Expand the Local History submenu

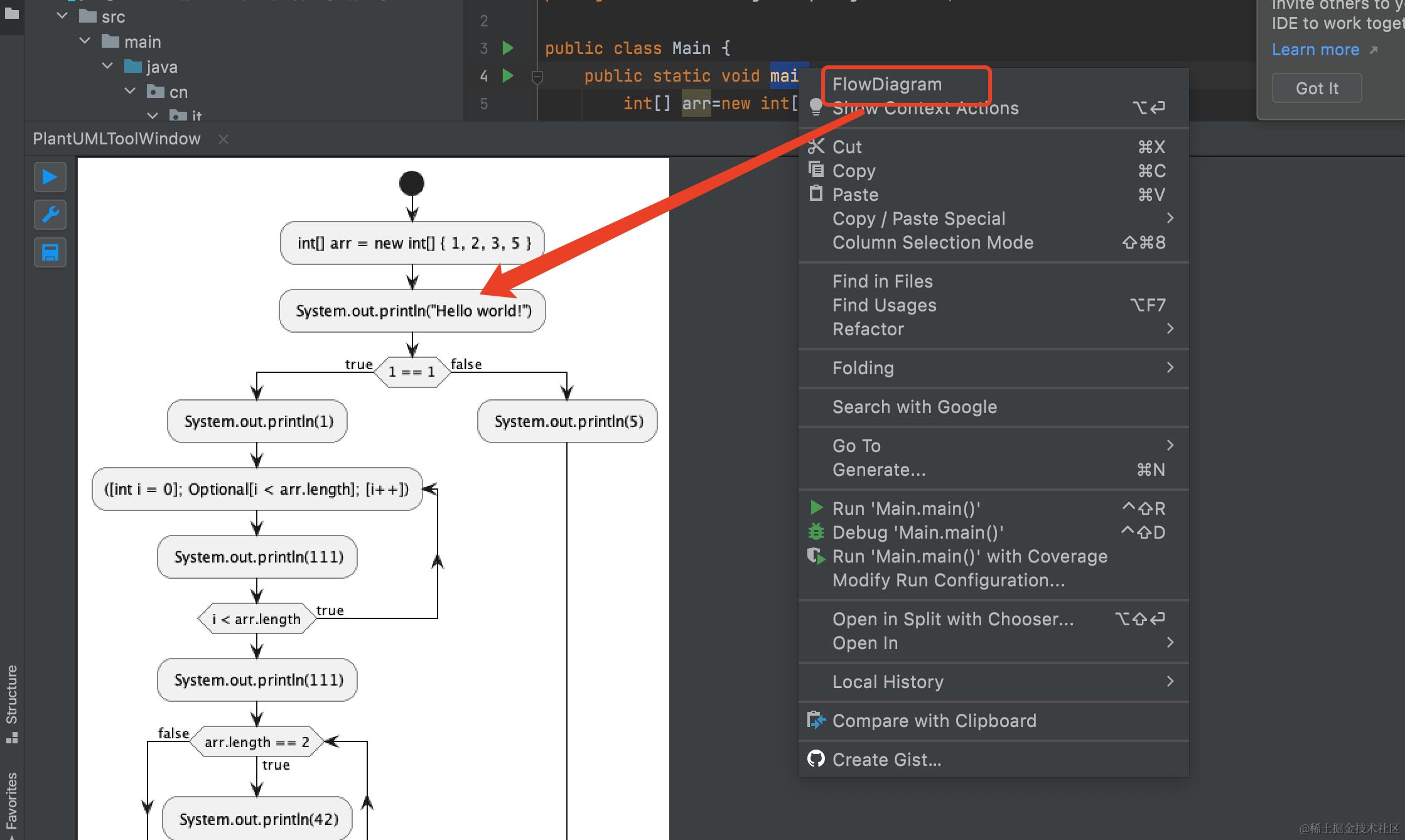tap(888, 682)
